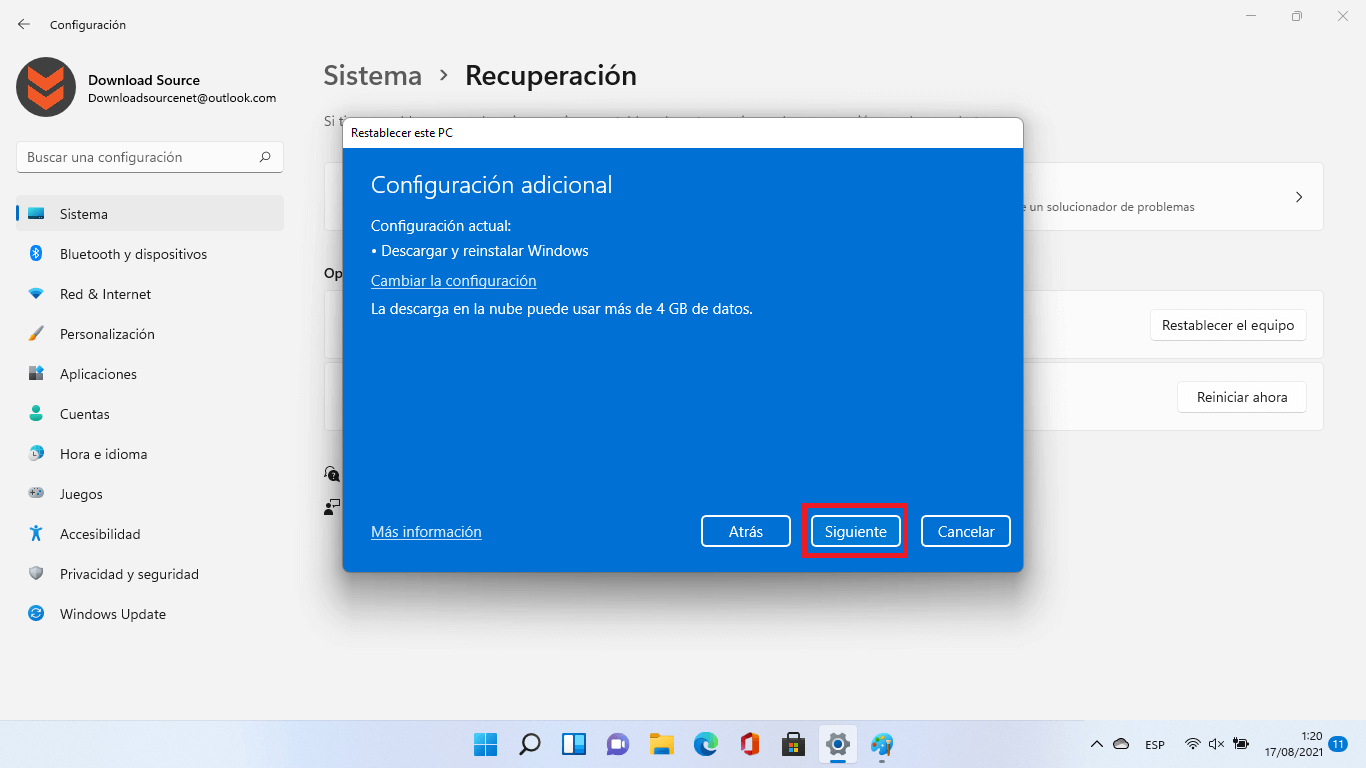Click the Accesibilidad figure icon
Screen dimensions: 1366x768
36,533
